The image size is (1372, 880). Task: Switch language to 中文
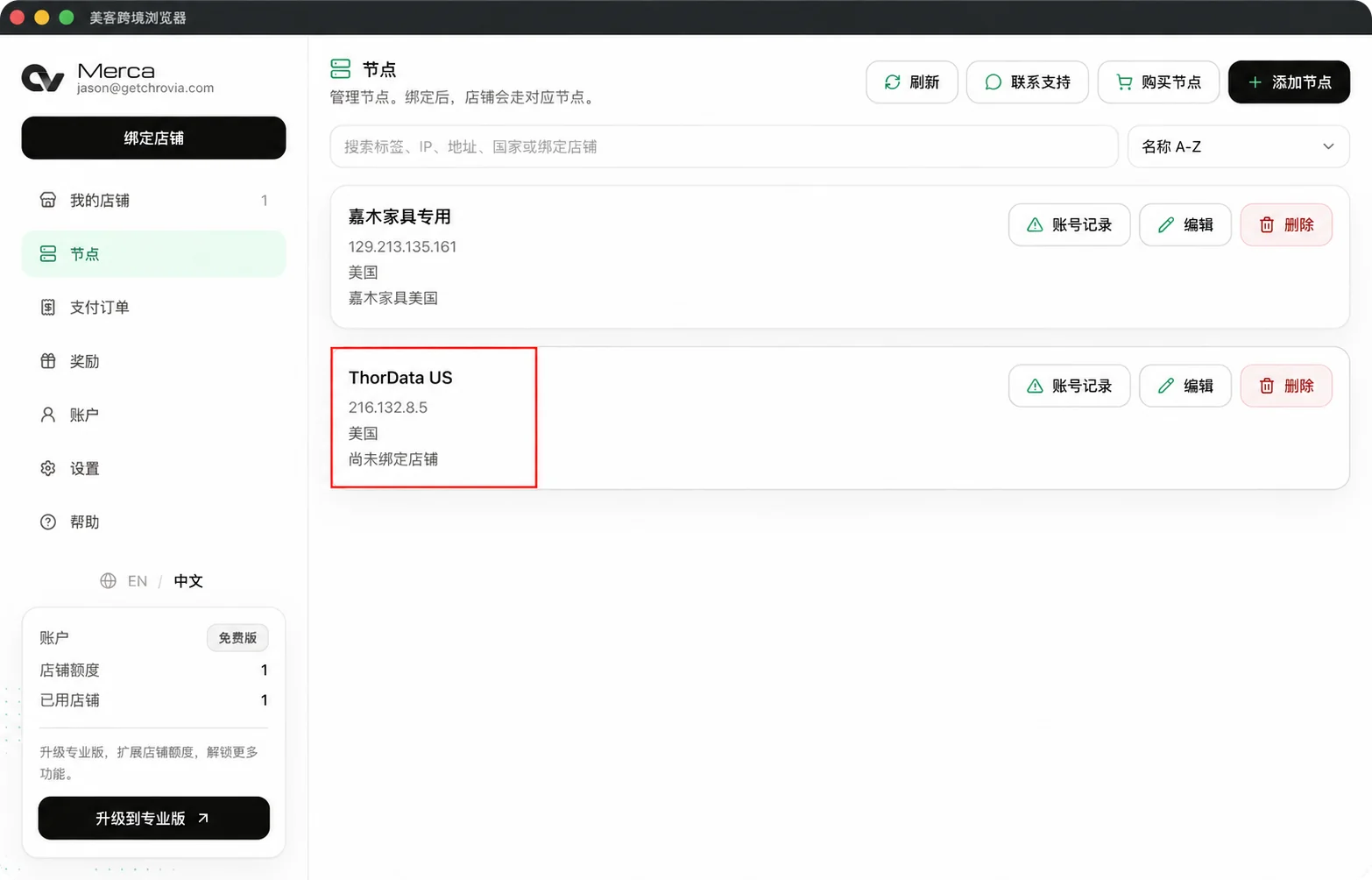click(x=188, y=581)
